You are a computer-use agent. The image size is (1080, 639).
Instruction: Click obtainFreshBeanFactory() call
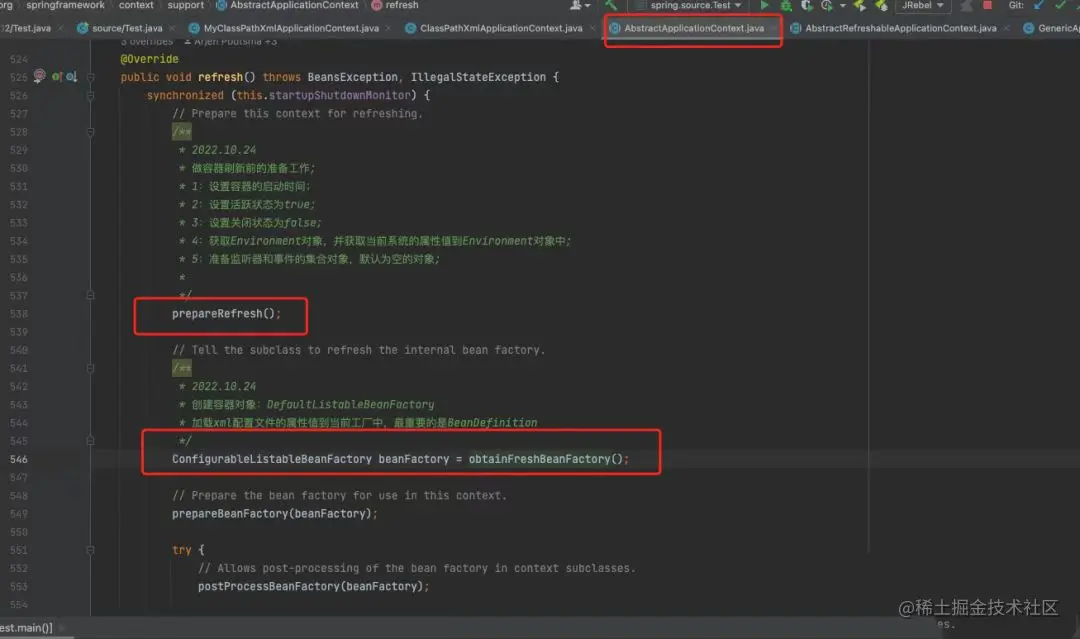pyautogui.click(x=548, y=459)
